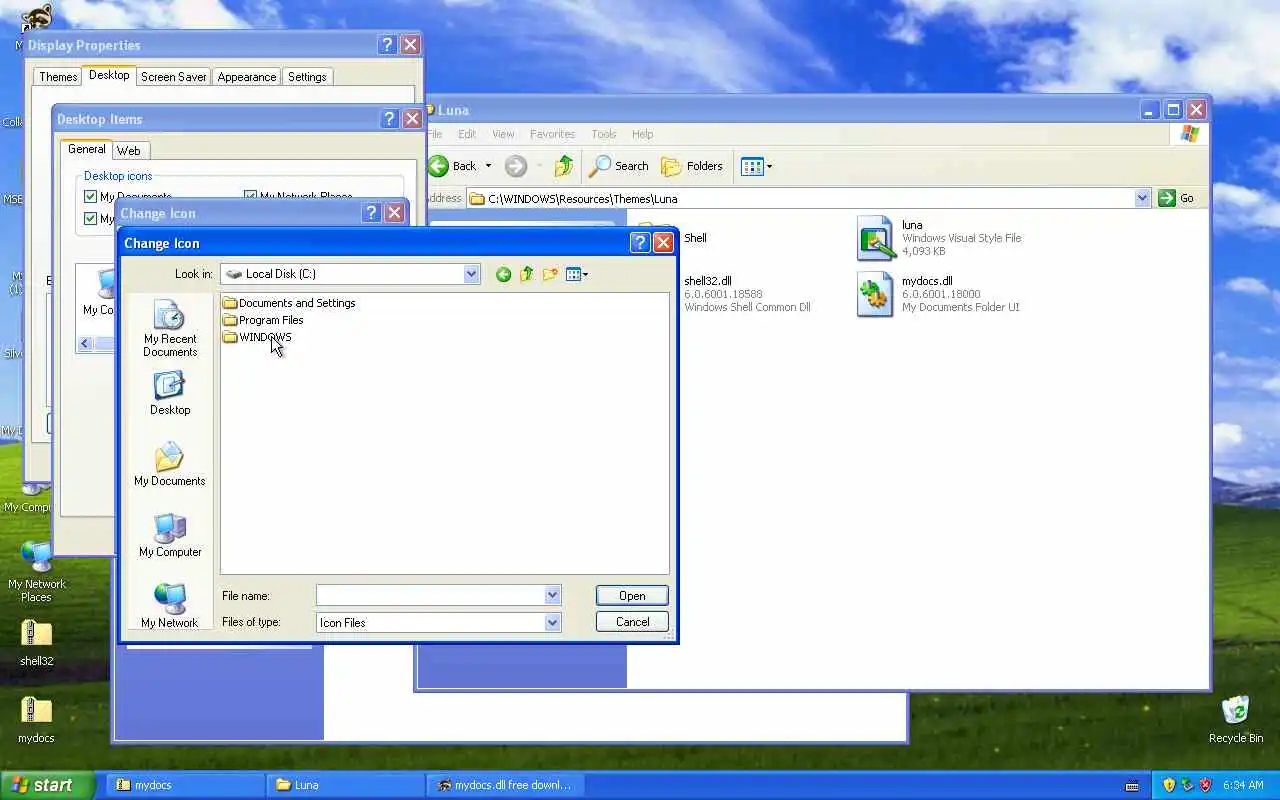This screenshot has width=1280, height=800.
Task: Open the Views dropdown in the Luna toolbar
Action: [756, 166]
